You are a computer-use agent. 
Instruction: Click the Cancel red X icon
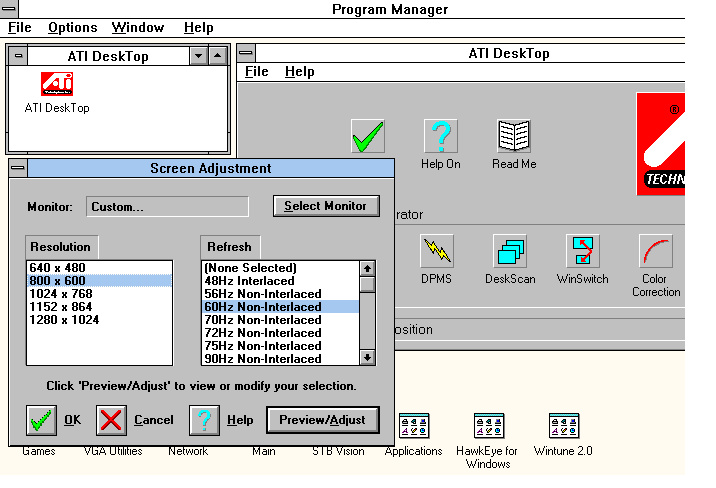pos(111,420)
